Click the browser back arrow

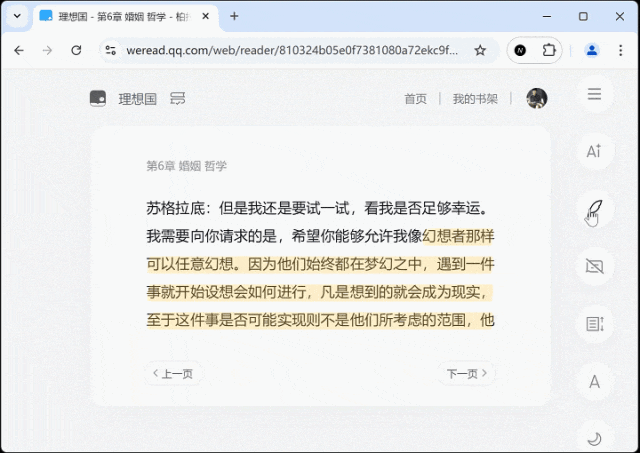click(19, 50)
